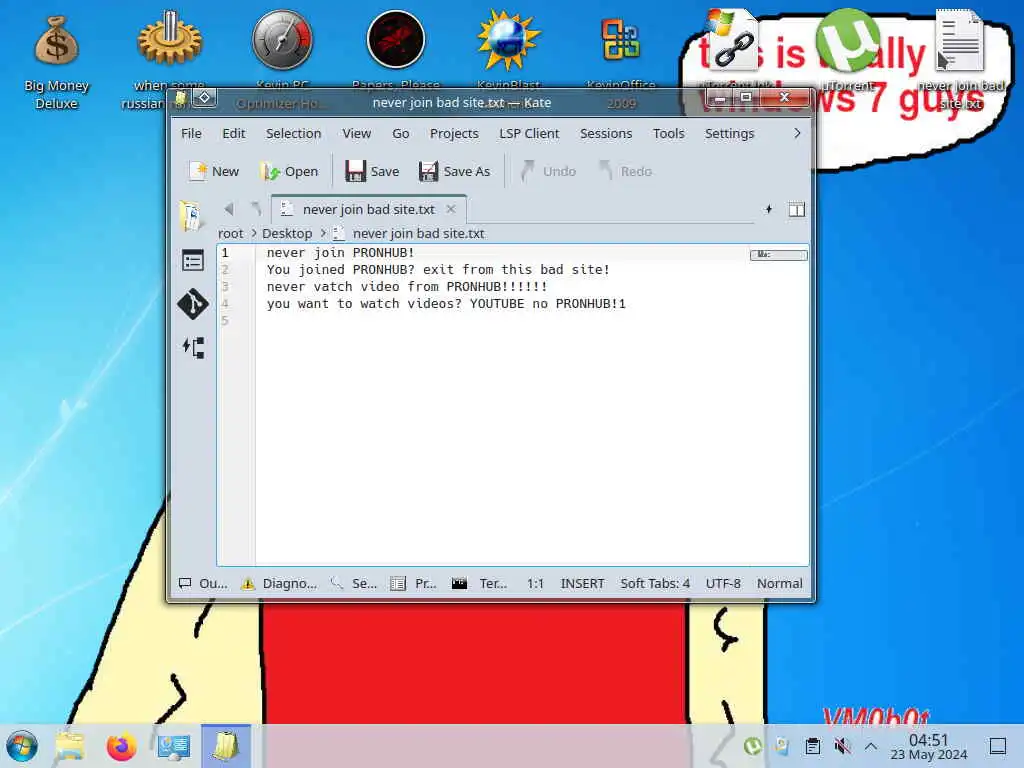Open the Go menu
1024x768 pixels.
coord(401,133)
